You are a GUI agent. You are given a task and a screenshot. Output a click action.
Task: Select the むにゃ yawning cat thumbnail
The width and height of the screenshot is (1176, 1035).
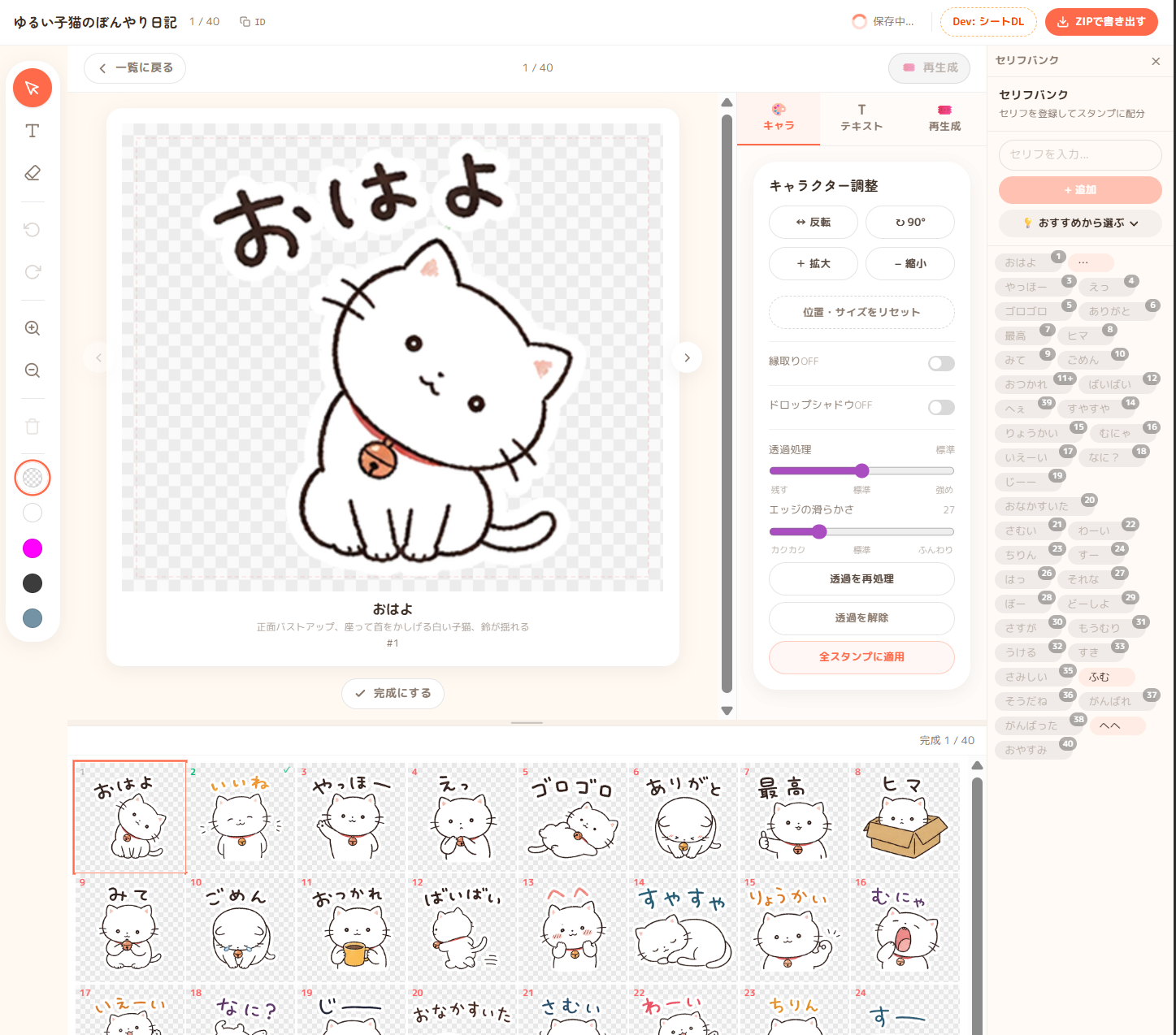pyautogui.click(x=905, y=927)
